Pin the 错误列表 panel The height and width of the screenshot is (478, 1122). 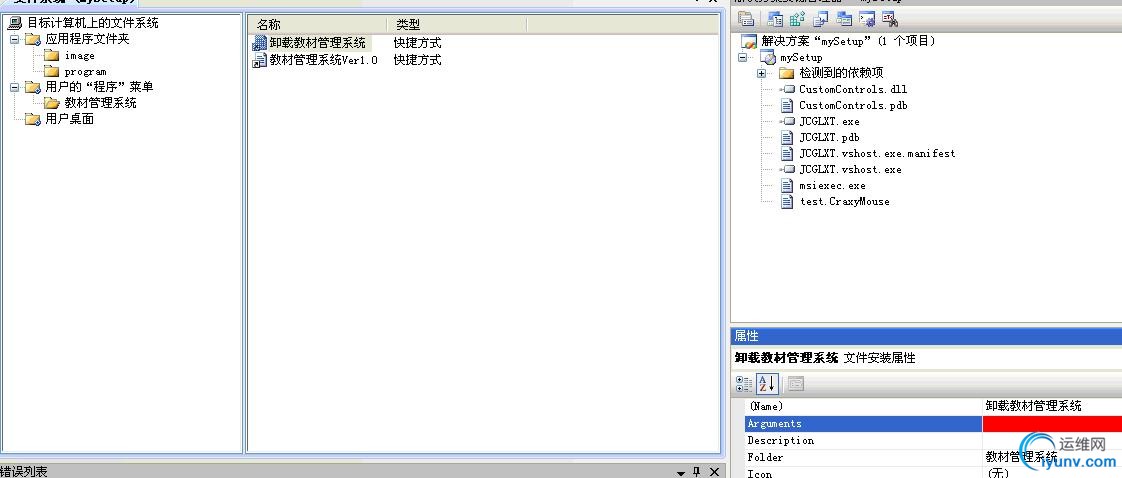[x=696, y=472]
